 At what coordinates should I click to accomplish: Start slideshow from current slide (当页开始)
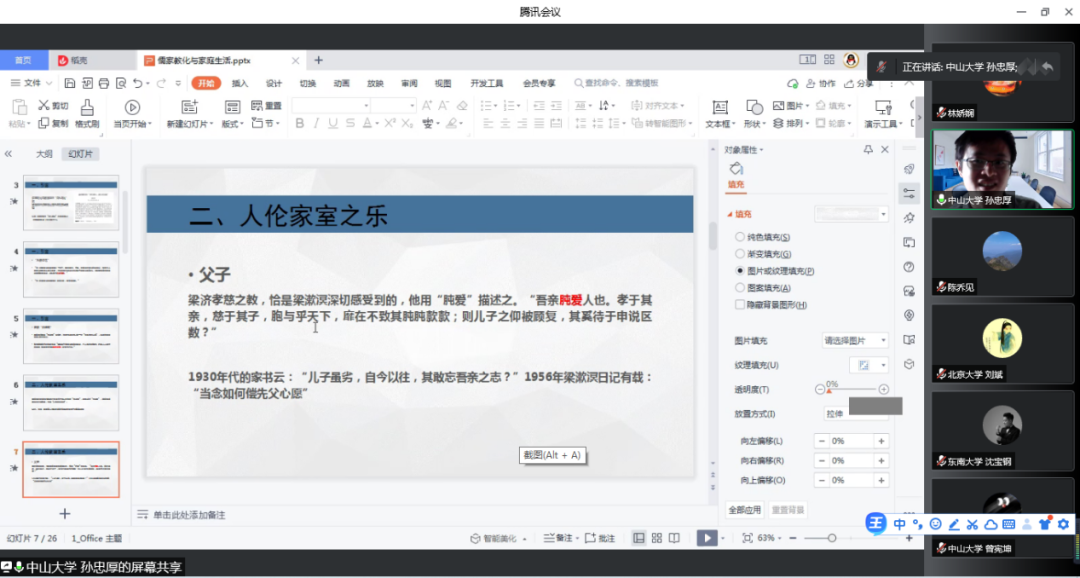point(132,114)
